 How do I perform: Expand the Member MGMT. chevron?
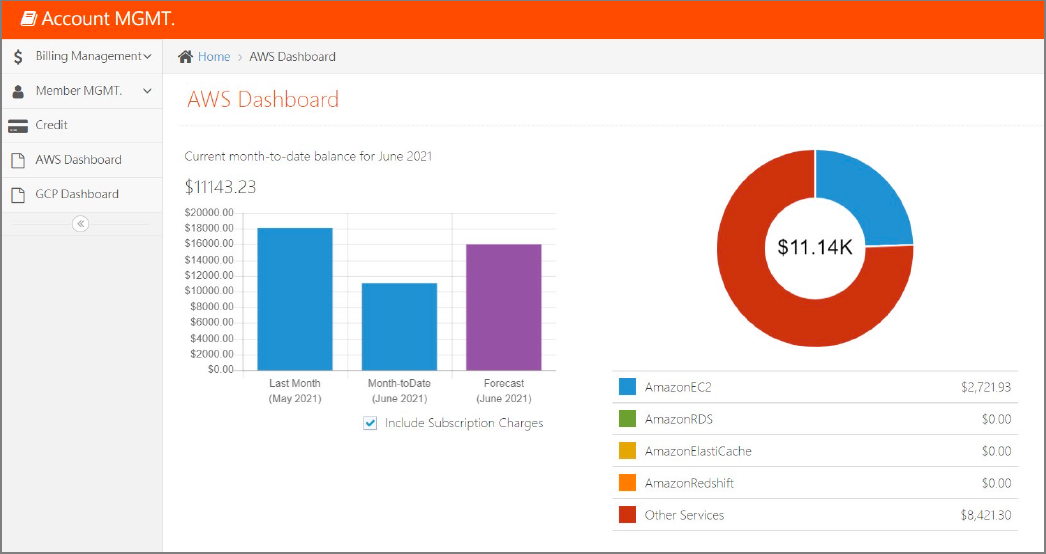(147, 91)
